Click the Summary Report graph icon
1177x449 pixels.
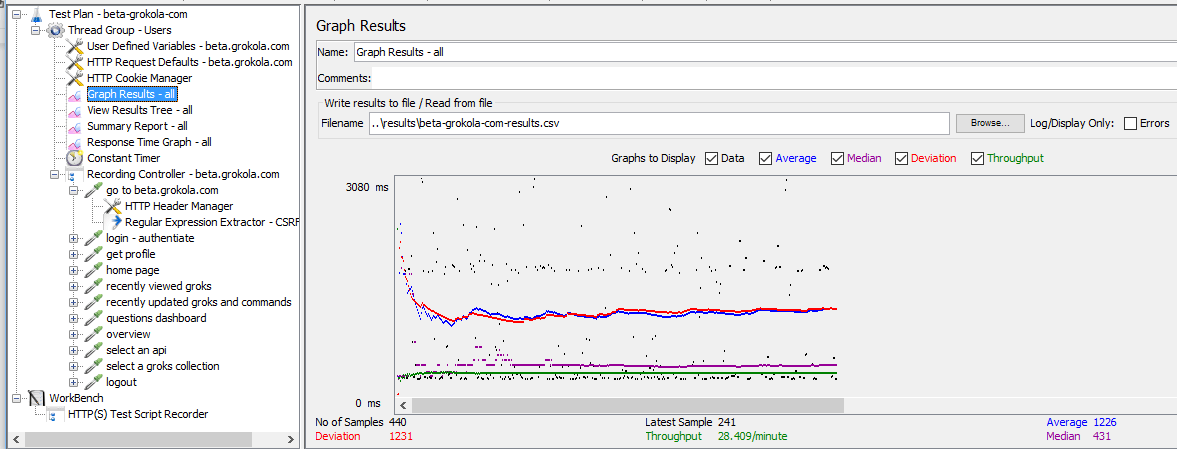point(75,126)
